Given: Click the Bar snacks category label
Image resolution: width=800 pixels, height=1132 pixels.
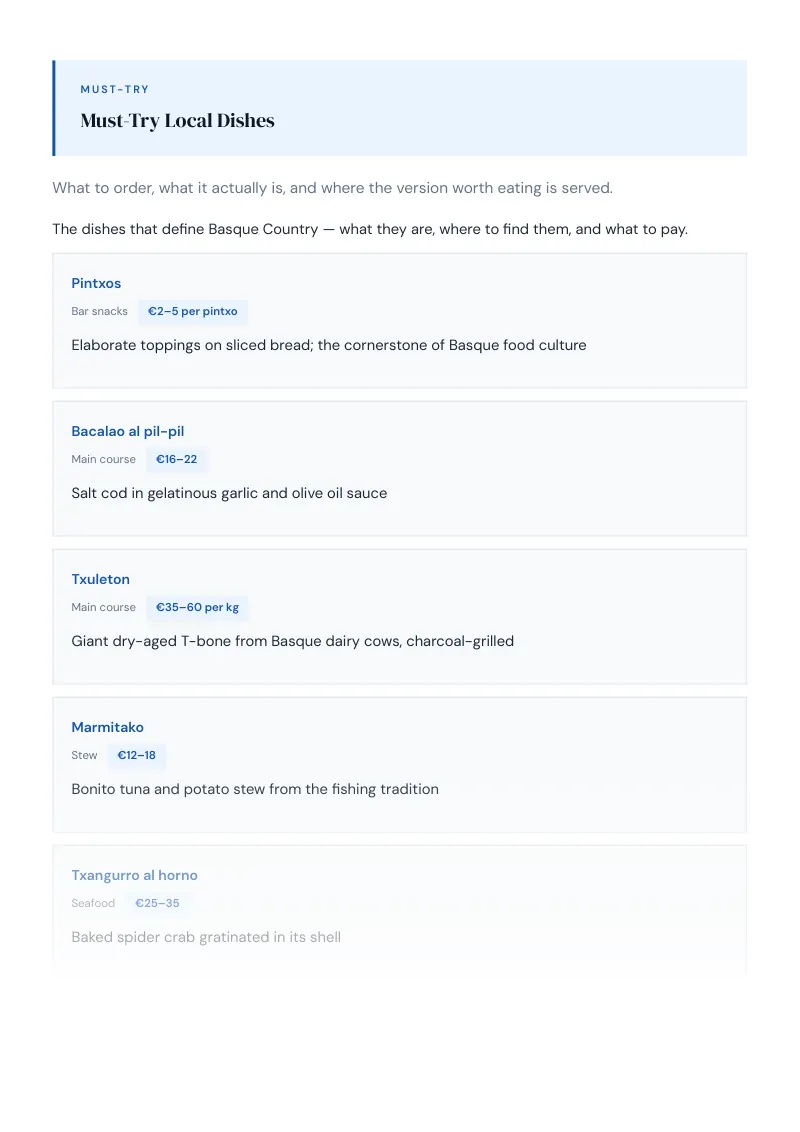Looking at the screenshot, I should tap(100, 311).
